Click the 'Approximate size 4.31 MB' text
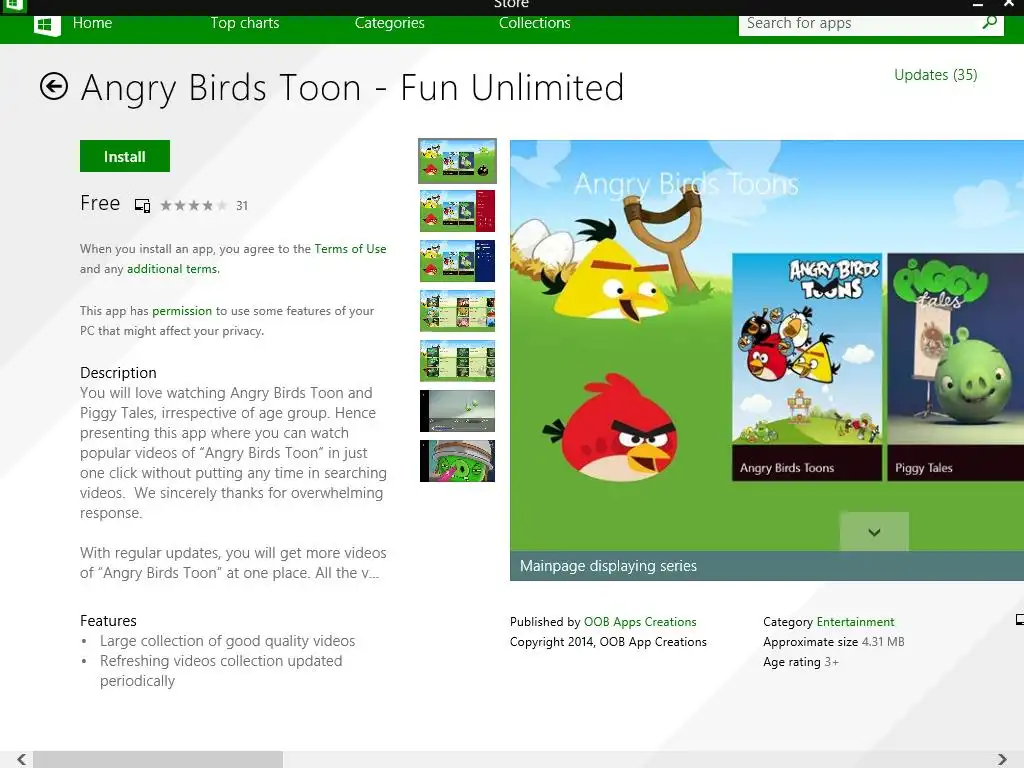Screen dimensions: 1024x768 (834, 642)
